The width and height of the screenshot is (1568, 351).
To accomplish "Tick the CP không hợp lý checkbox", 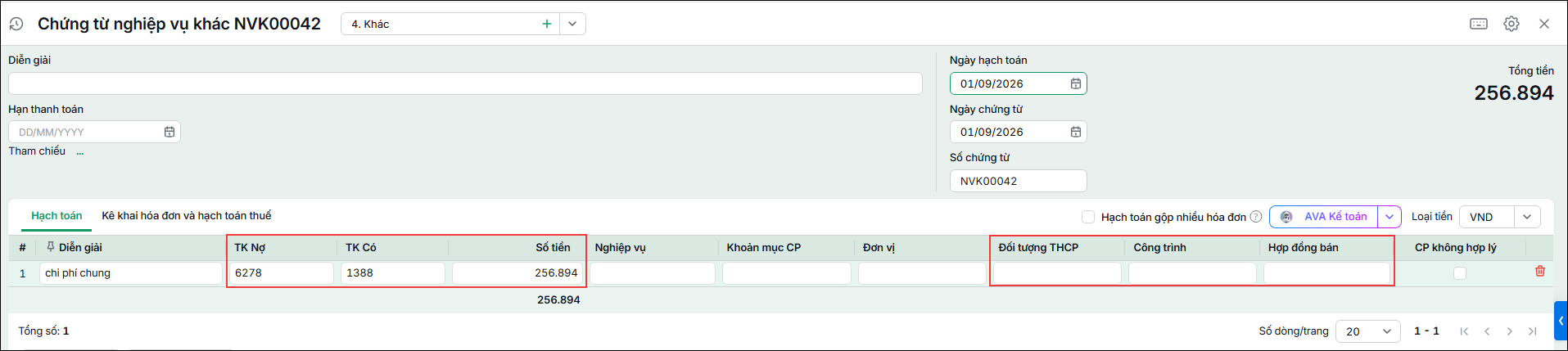I will [x=1460, y=273].
